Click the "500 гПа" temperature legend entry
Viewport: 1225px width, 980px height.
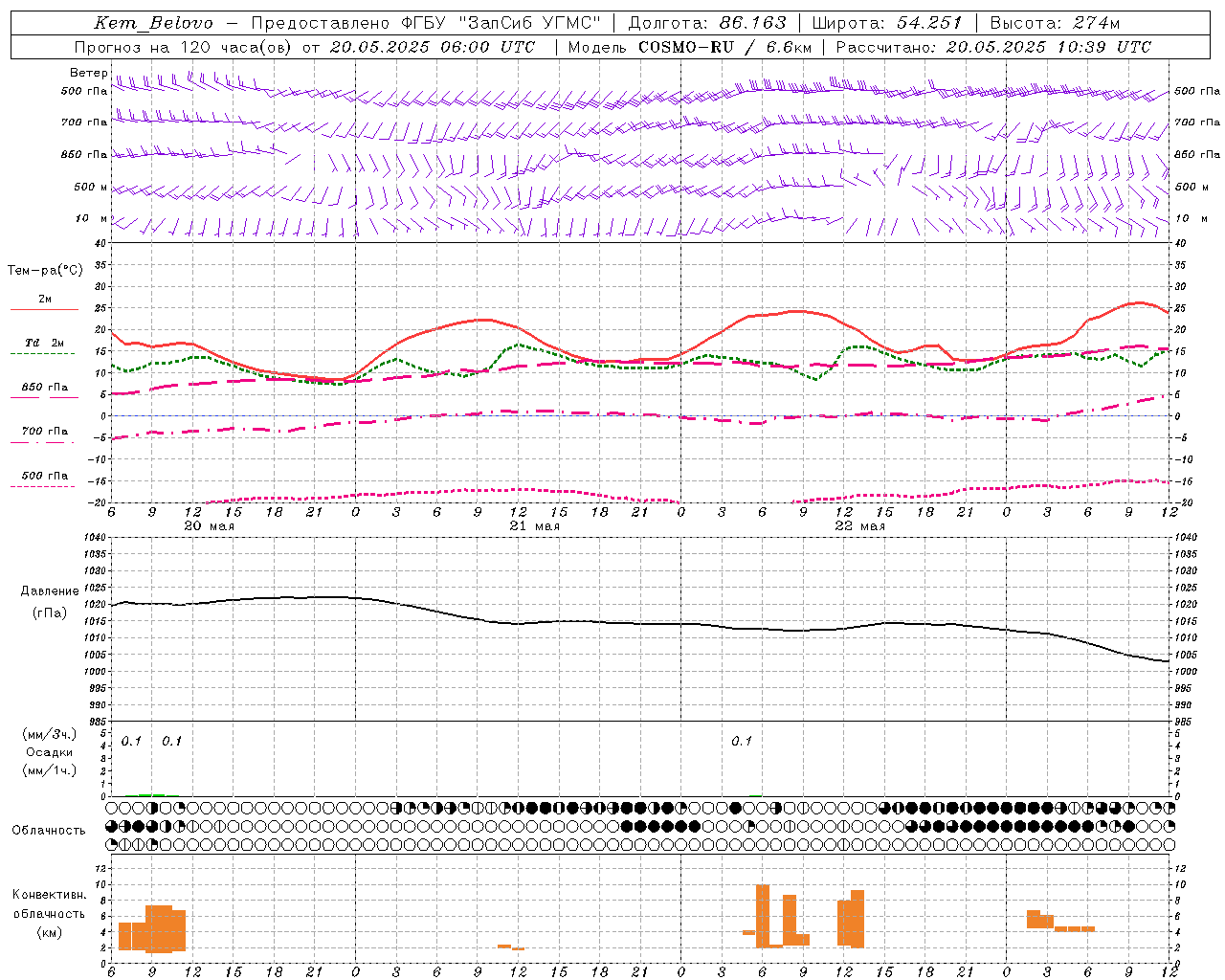click(44, 475)
